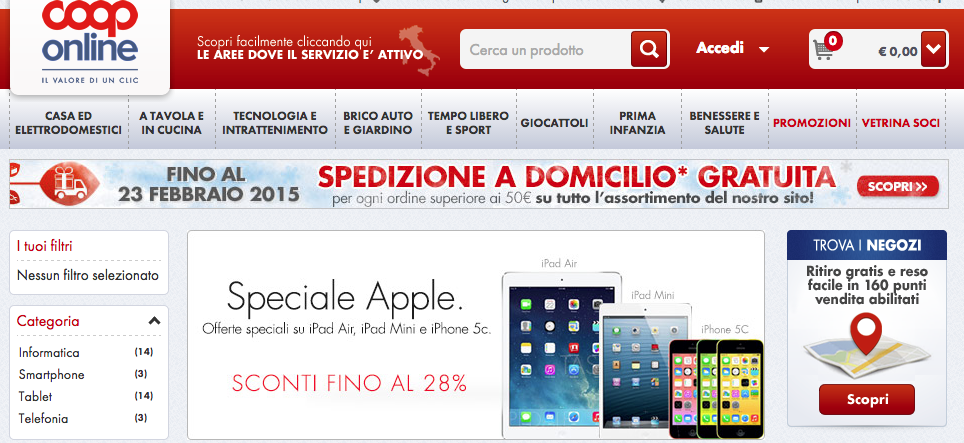Select the Giocattoli category tab
The width and height of the screenshot is (964, 443).
[x=555, y=123]
